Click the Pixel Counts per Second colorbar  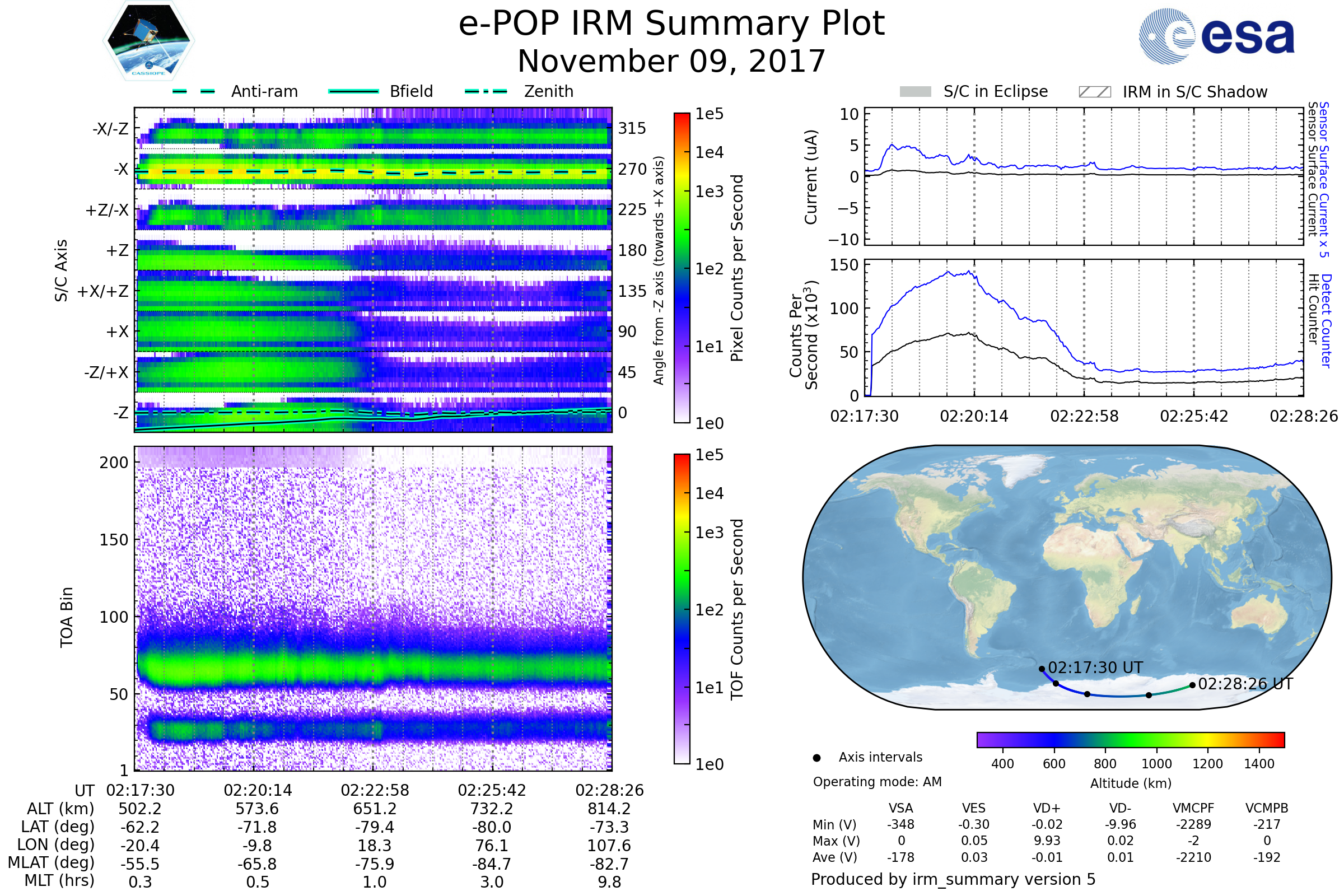coord(682,268)
